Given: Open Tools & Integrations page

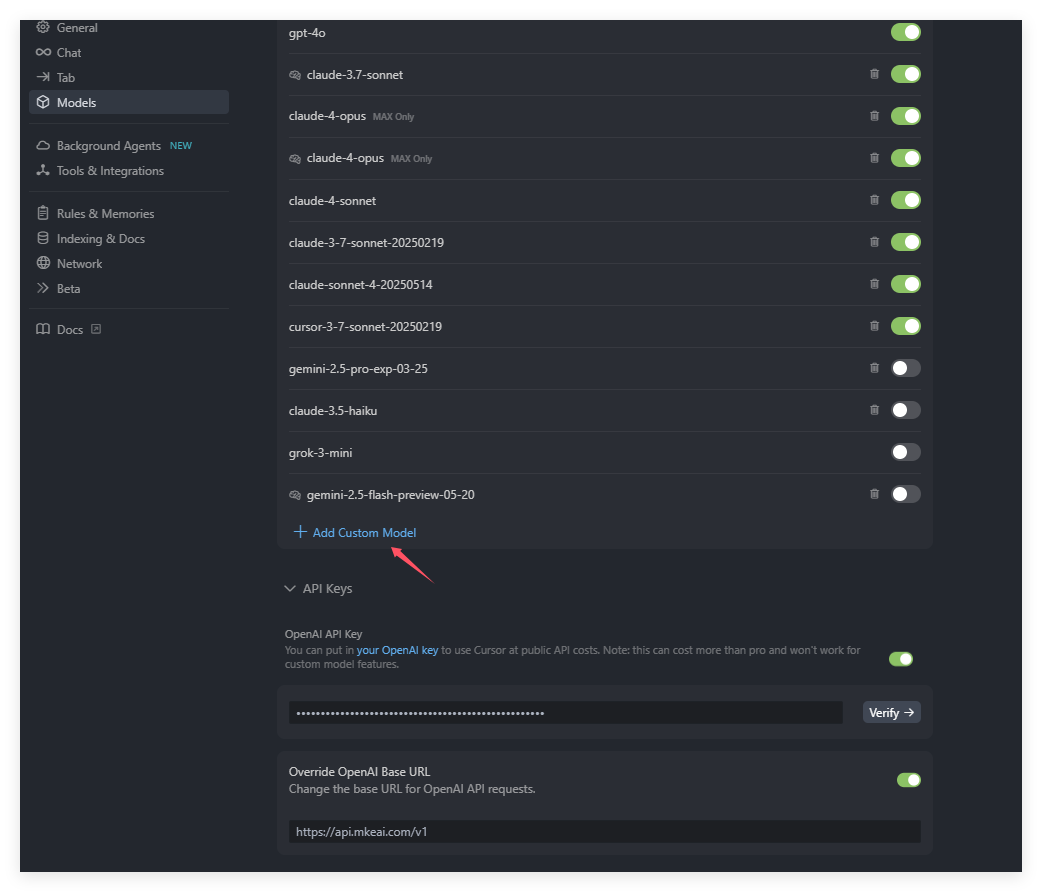Looking at the screenshot, I should (x=110, y=171).
